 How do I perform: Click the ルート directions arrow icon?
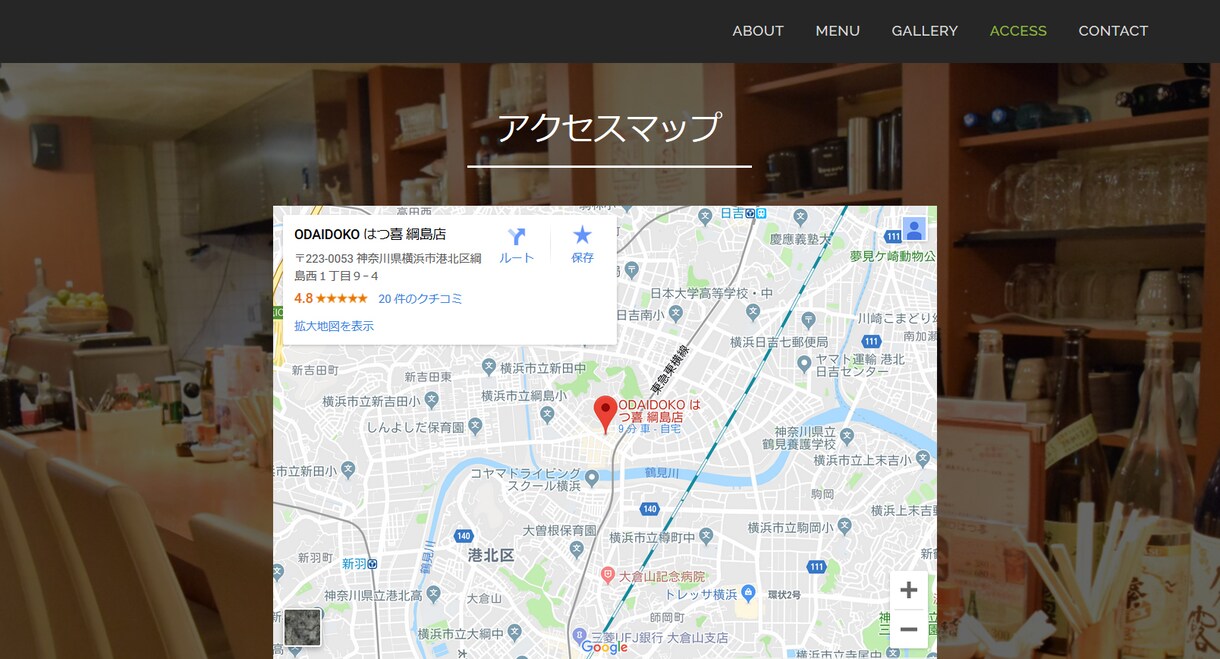(517, 237)
